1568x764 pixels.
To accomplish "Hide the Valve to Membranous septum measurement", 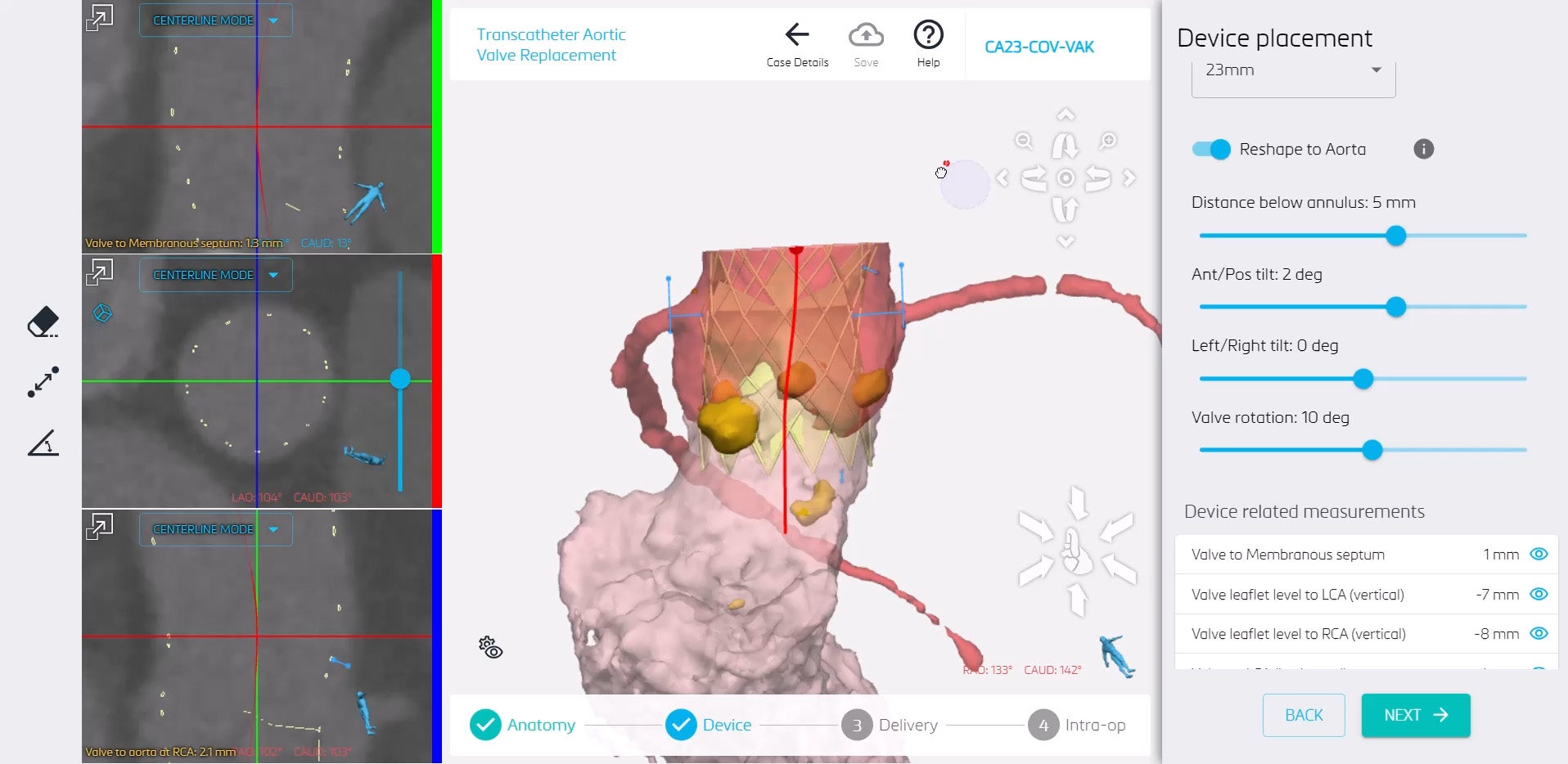I will coord(1540,554).
